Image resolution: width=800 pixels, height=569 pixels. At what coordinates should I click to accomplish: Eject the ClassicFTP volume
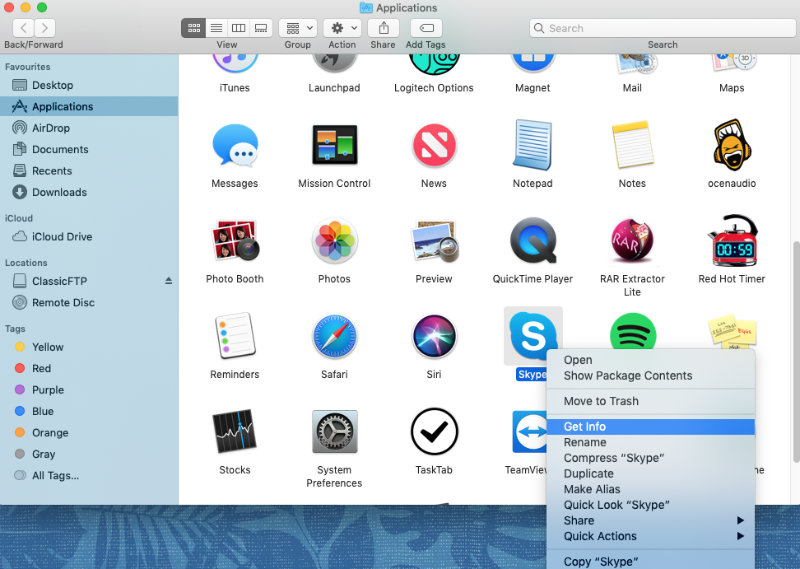click(x=168, y=281)
